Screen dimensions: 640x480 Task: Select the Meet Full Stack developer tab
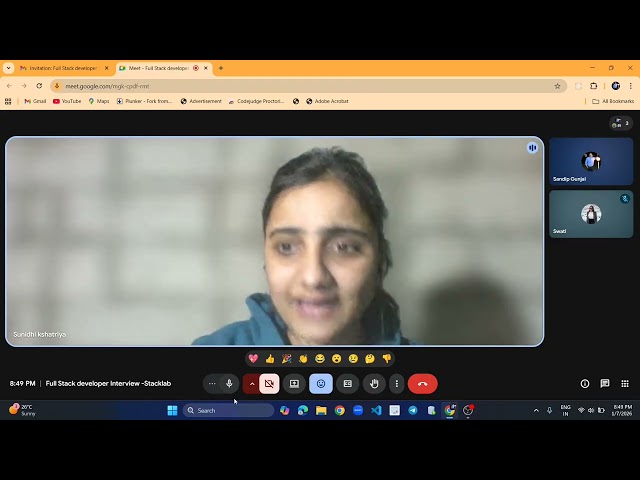pyautogui.click(x=159, y=68)
